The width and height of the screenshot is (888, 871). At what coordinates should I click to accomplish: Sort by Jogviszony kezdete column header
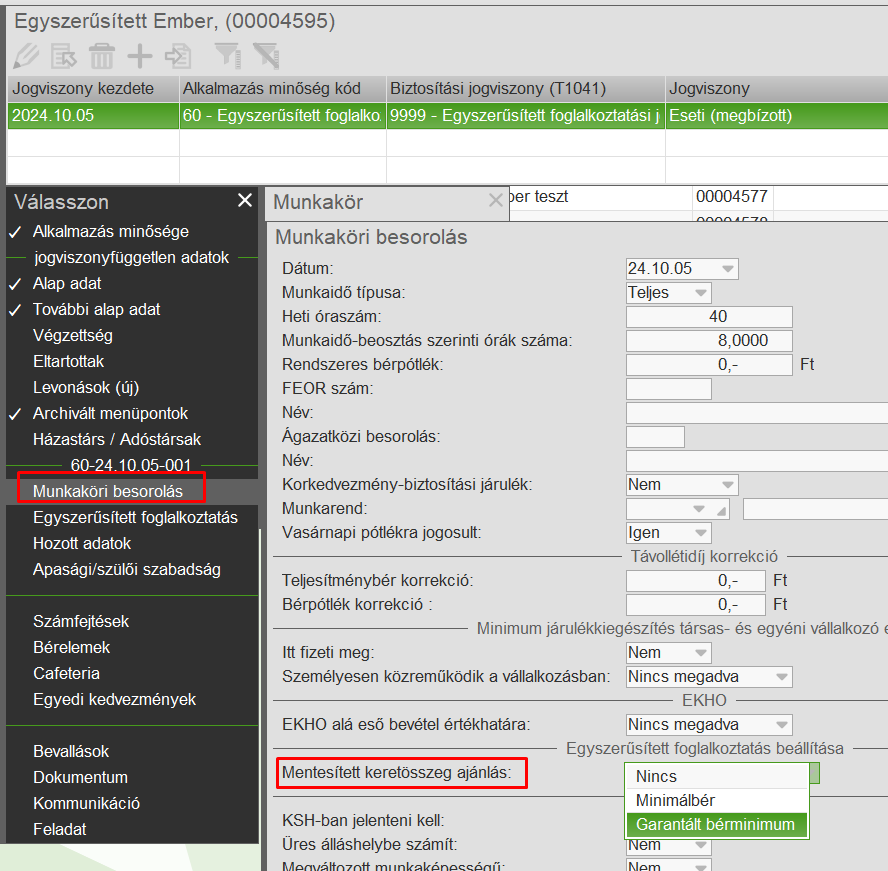pyautogui.click(x=93, y=89)
